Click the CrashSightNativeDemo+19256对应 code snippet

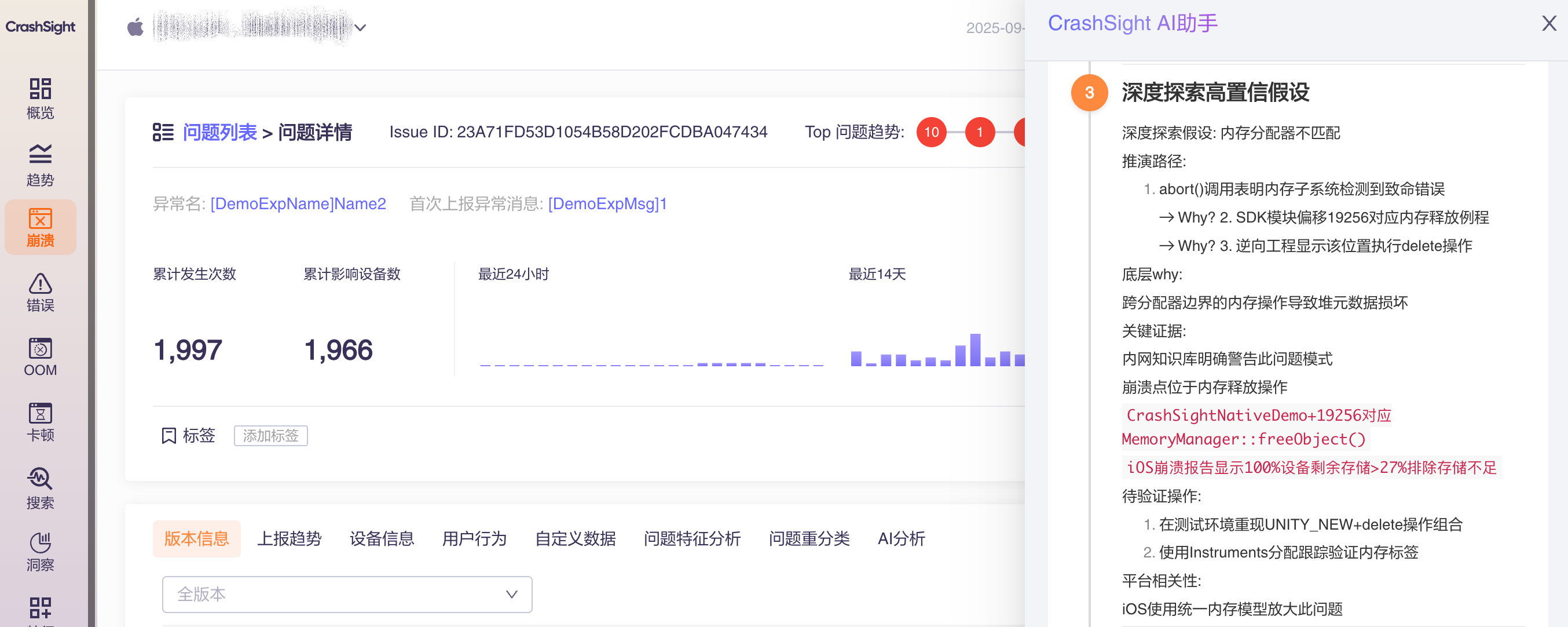[1258, 415]
